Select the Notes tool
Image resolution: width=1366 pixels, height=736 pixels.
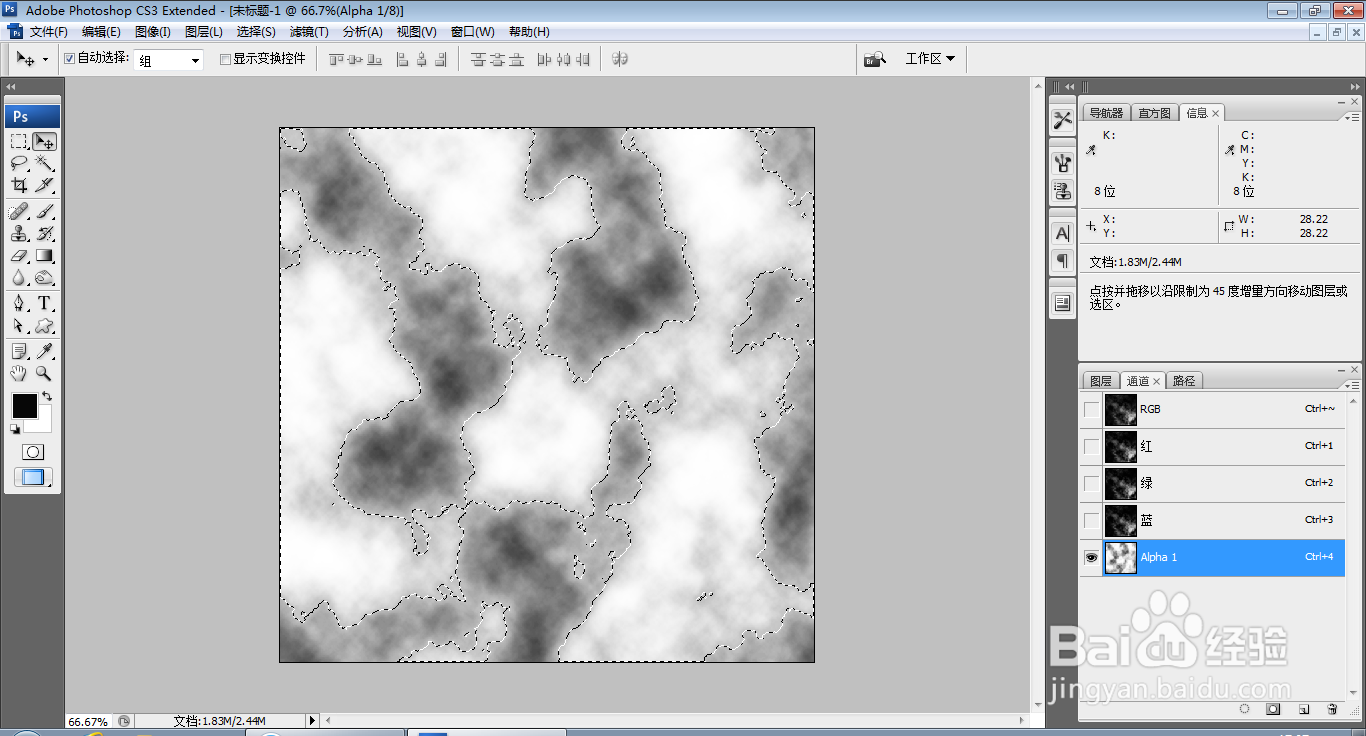pos(19,352)
